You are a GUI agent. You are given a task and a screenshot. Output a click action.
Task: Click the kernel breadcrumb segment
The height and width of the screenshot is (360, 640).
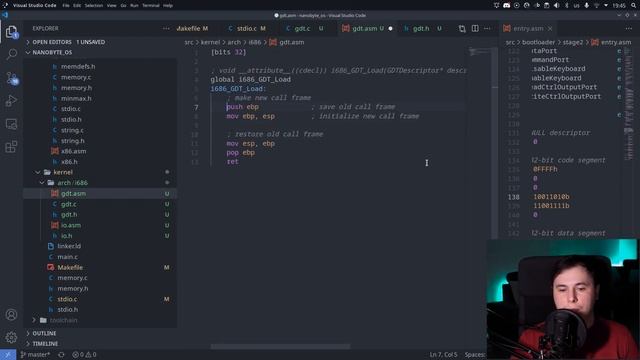coord(210,42)
